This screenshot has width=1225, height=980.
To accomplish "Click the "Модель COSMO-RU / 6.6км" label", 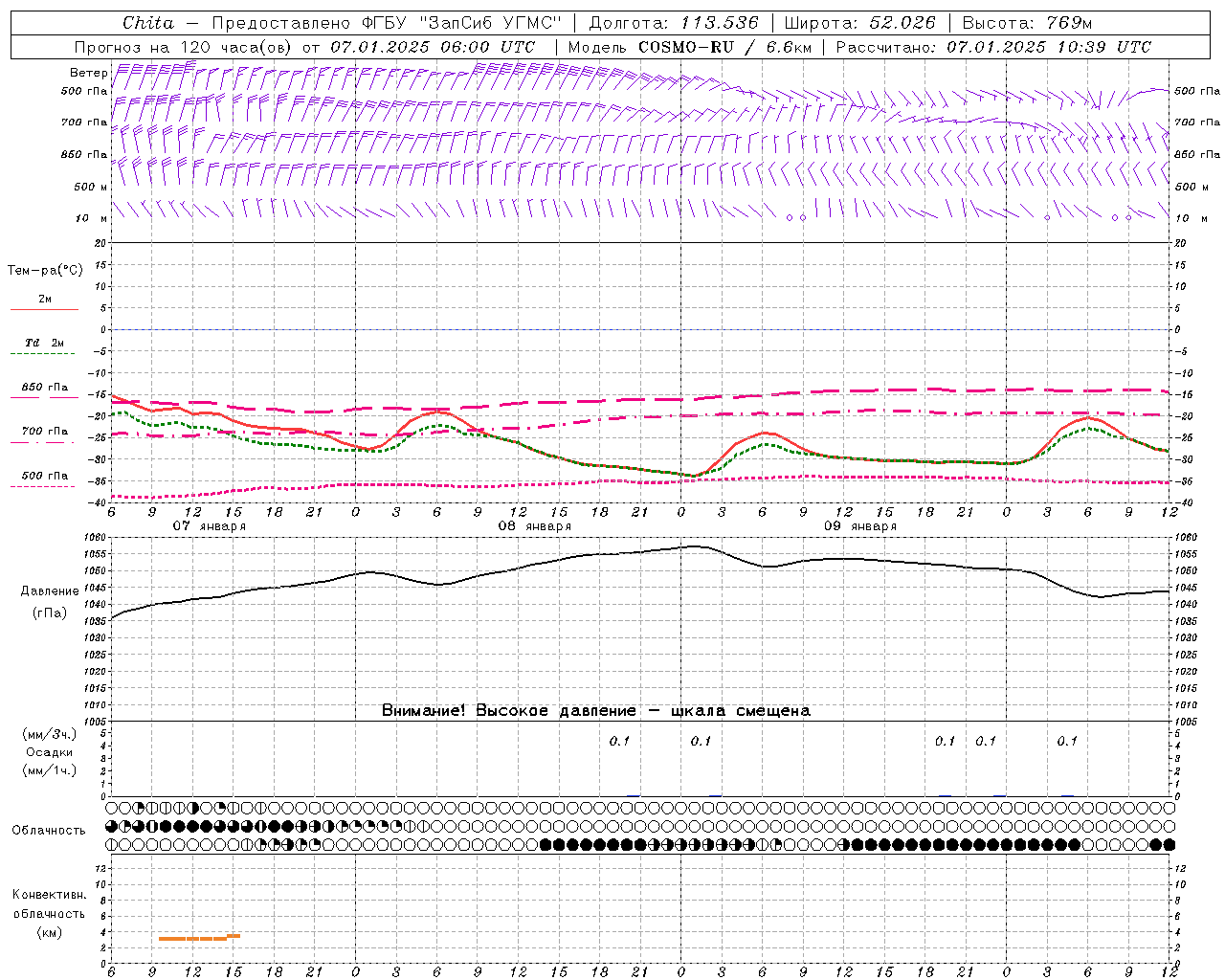I will coord(690,47).
